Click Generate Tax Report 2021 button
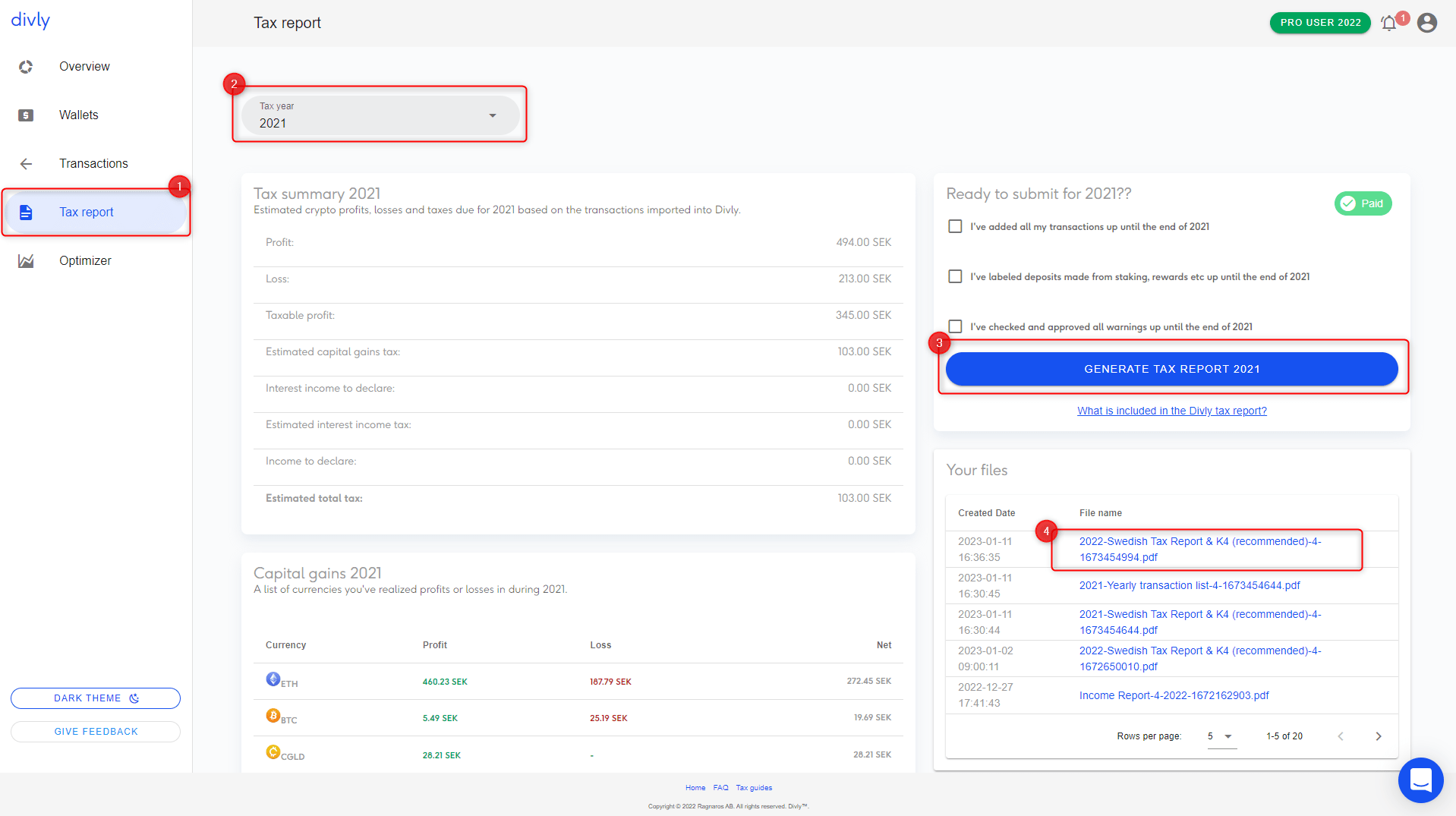This screenshot has width=1456, height=816. (x=1171, y=369)
